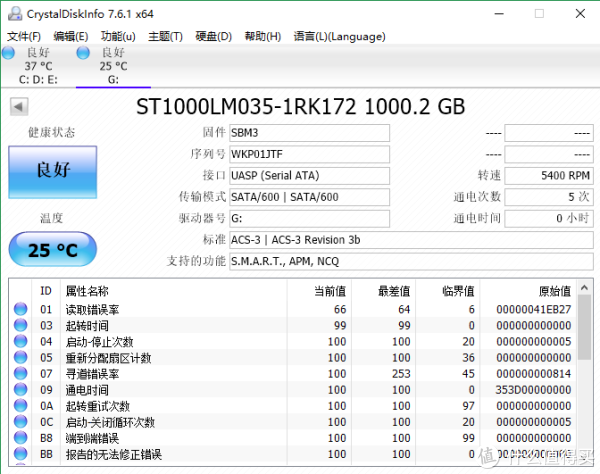
Task: Open the 硬盘(D) menu
Action: coord(214,37)
